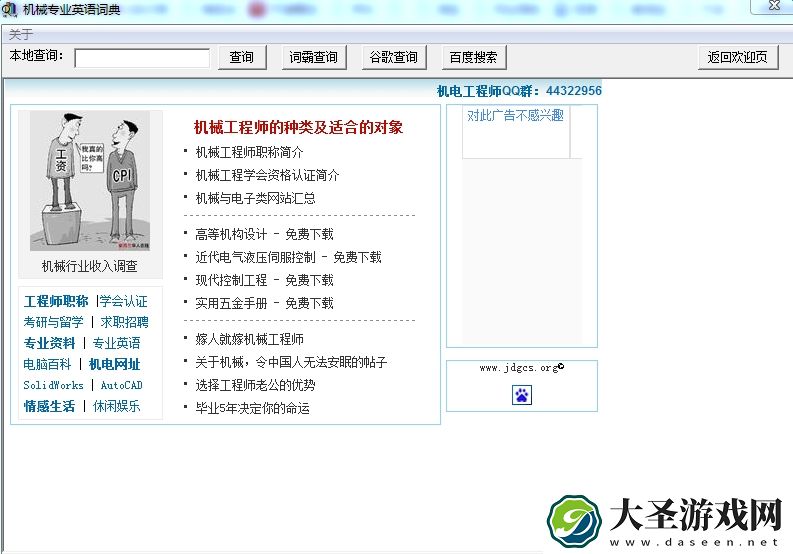Screen dimensions: 793x554
Task: Open 机械工程学会资格认证简介 article
Action: (x=267, y=175)
